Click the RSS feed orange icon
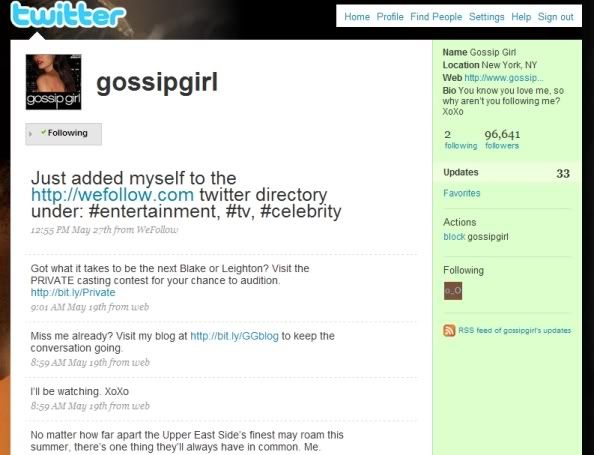This screenshot has width=594, height=455. (449, 330)
